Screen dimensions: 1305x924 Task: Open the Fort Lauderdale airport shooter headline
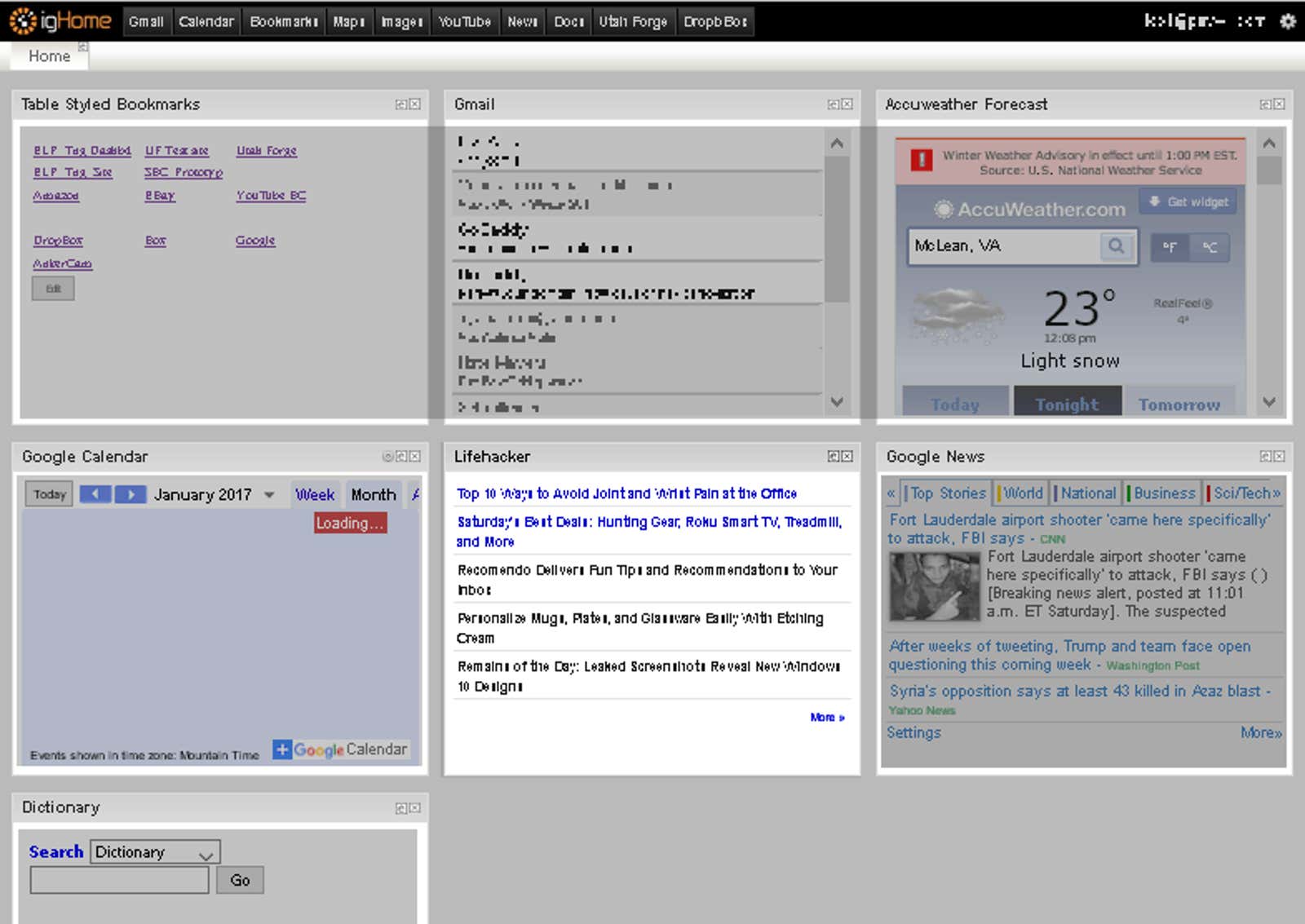point(1079,529)
